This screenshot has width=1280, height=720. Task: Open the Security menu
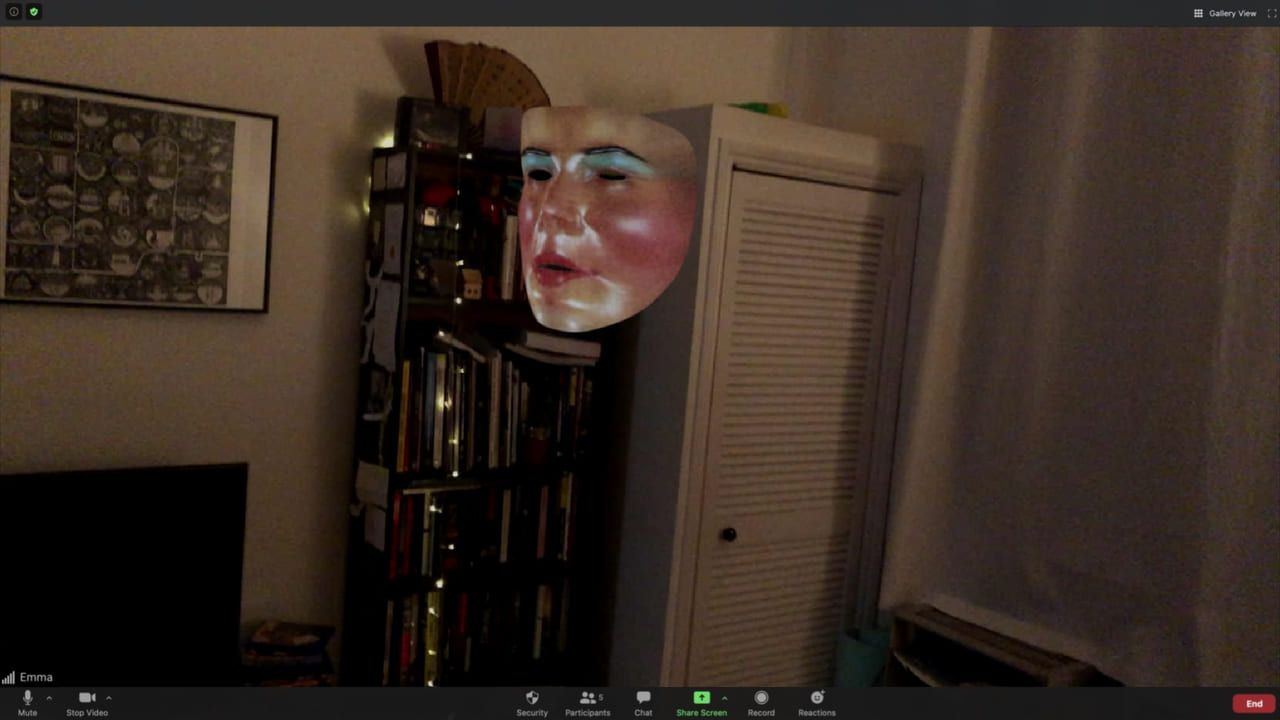coord(532,702)
